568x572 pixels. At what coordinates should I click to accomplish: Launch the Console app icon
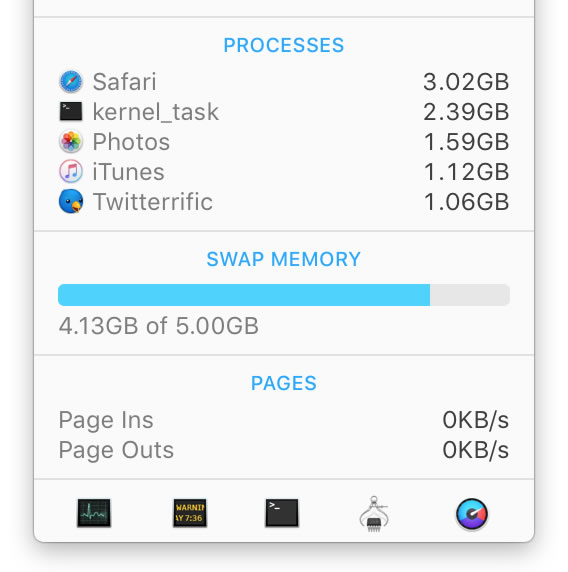click(x=190, y=513)
